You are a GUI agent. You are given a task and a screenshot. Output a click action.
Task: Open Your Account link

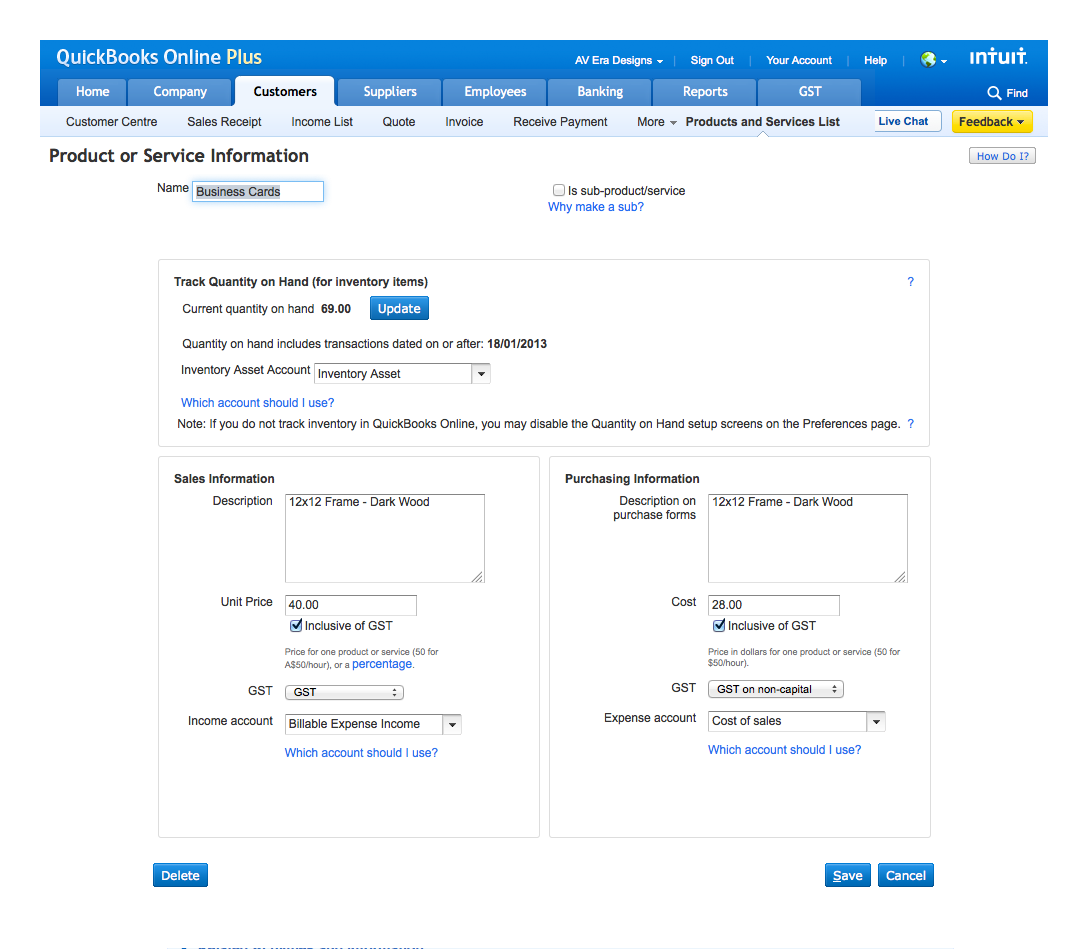click(x=799, y=60)
